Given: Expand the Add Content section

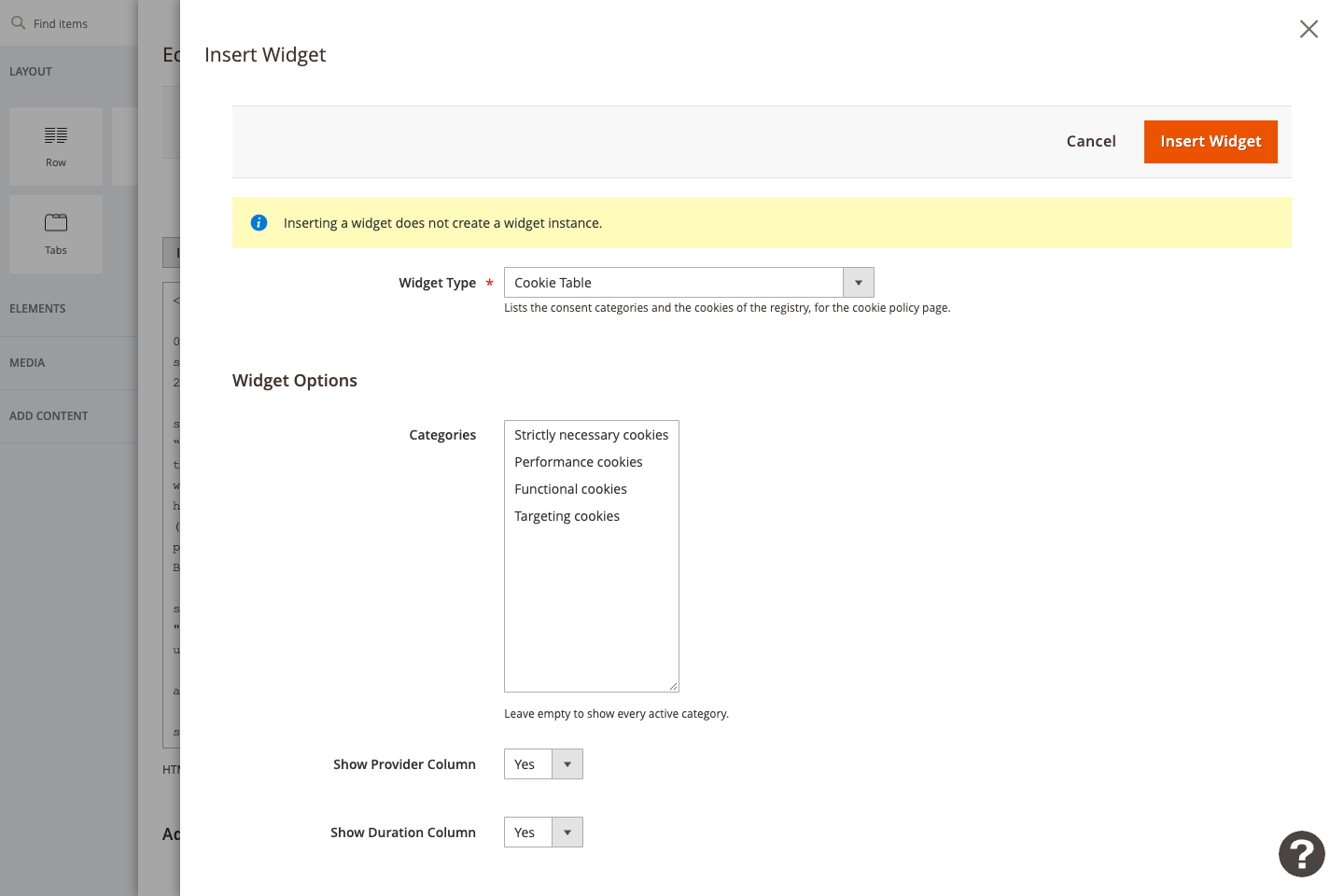Looking at the screenshot, I should (x=69, y=416).
